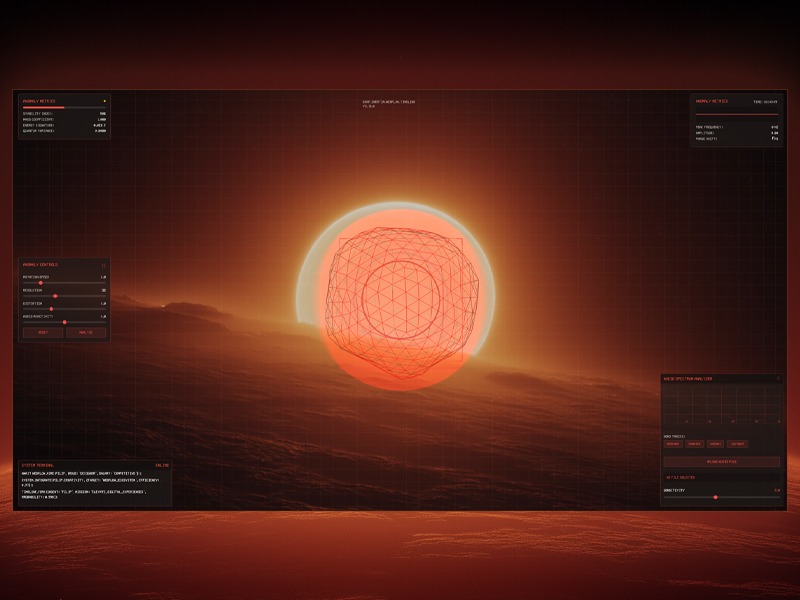Select the last demo track preset
800x600 pixels.
point(737,444)
